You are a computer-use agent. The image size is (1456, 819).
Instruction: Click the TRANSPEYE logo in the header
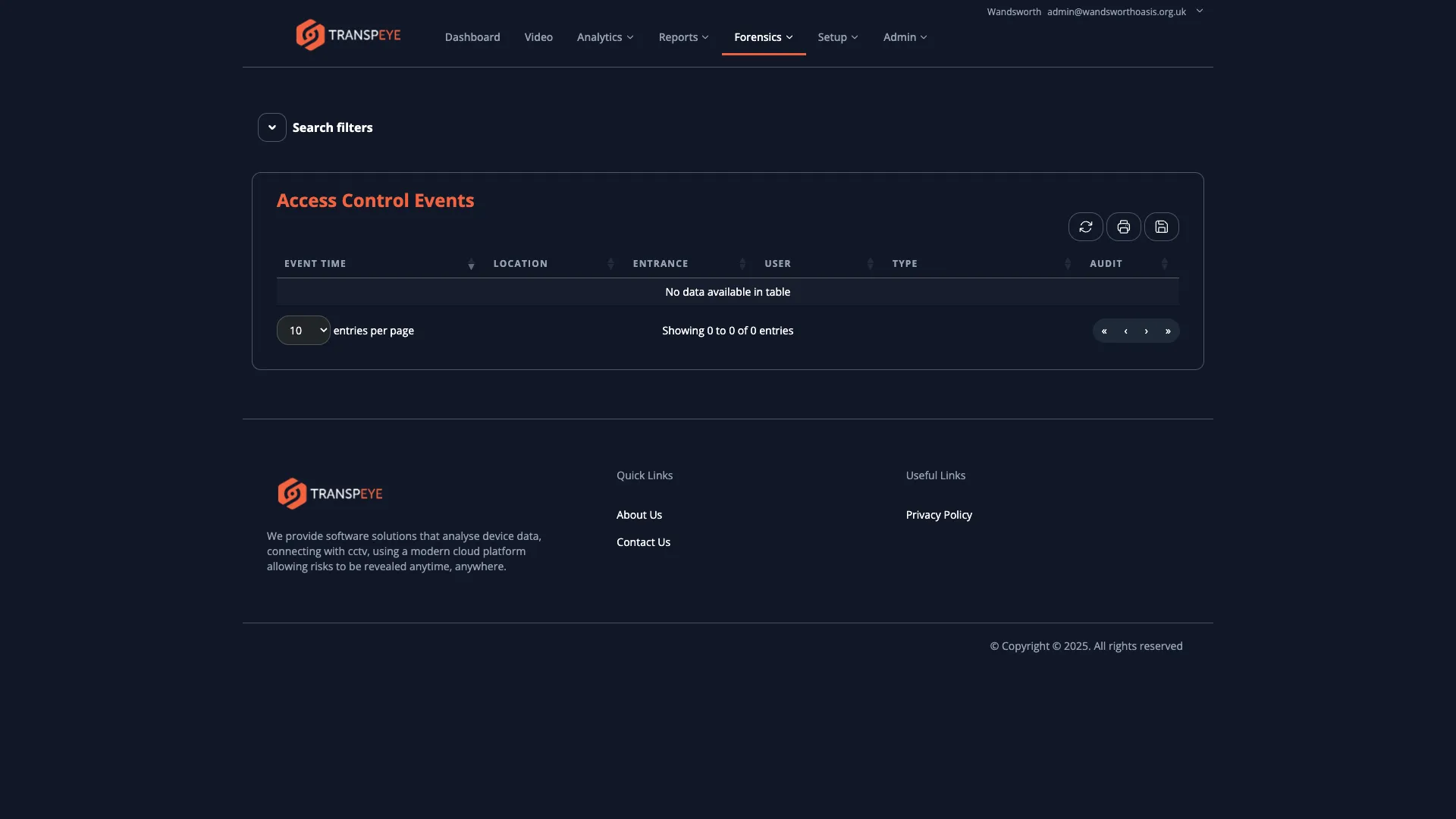click(x=348, y=34)
